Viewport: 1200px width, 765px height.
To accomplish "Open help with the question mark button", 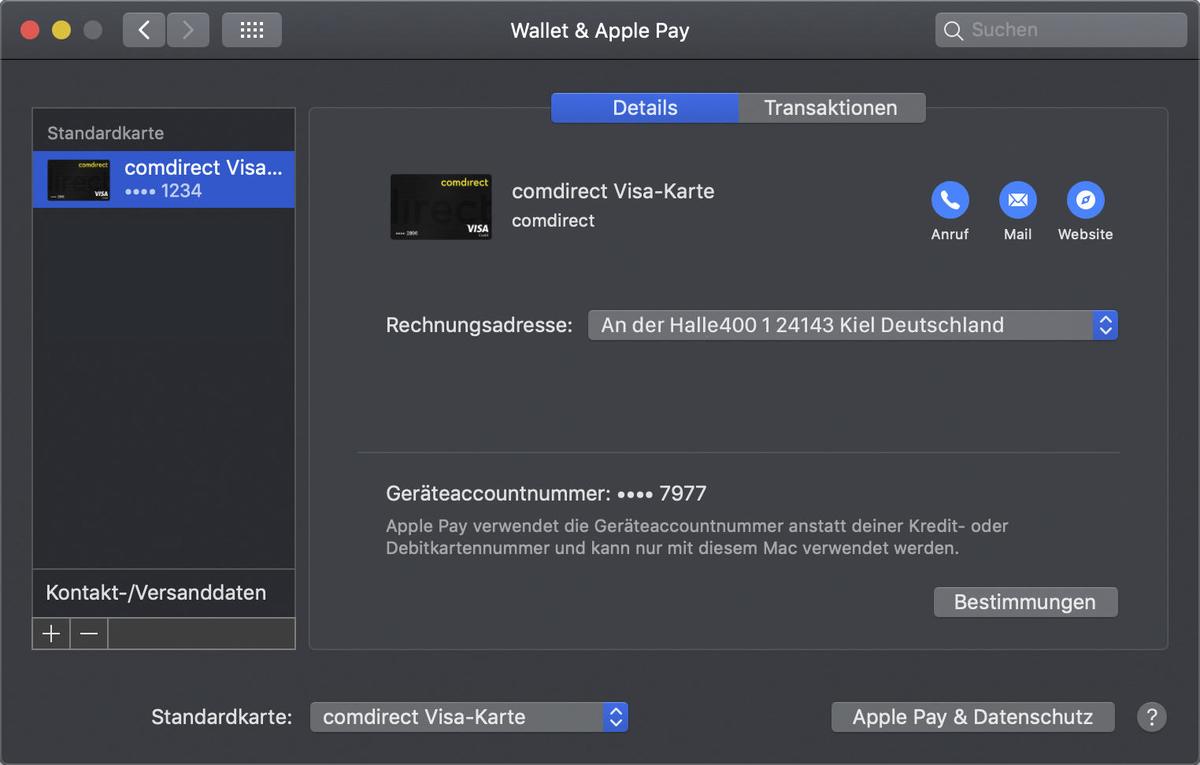I will click(1152, 717).
